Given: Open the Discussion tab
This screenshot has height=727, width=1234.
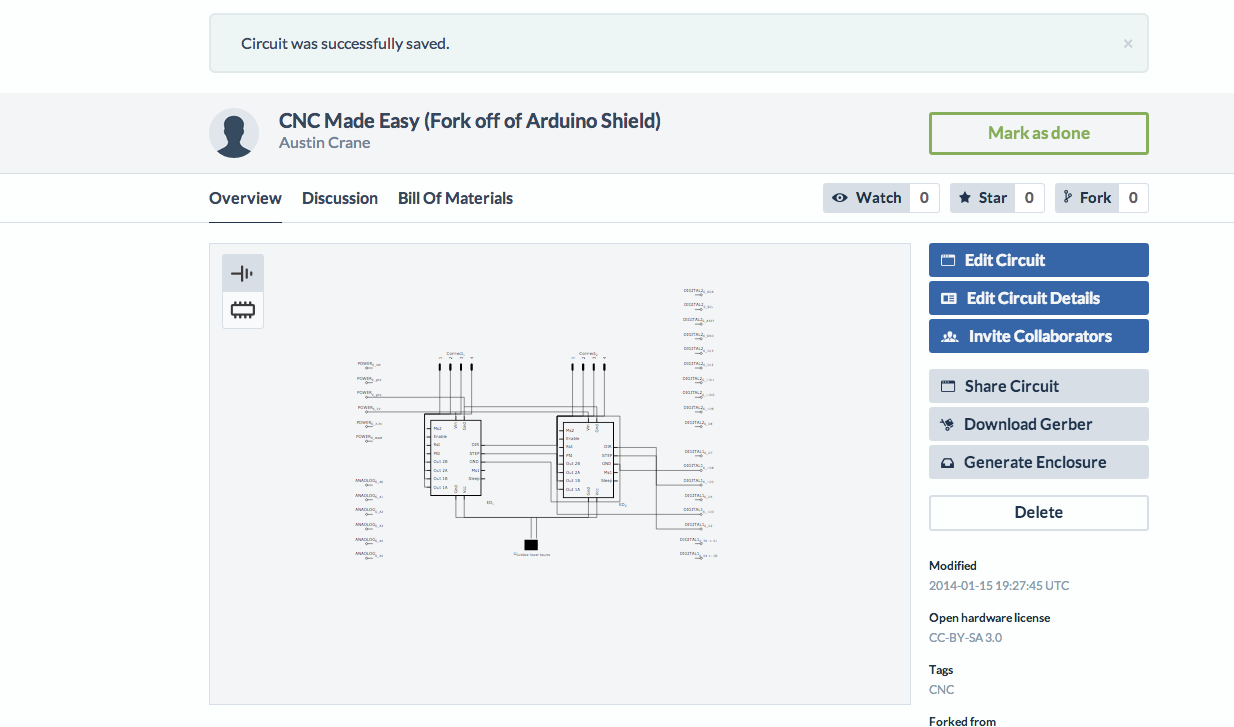Looking at the screenshot, I should 339,198.
